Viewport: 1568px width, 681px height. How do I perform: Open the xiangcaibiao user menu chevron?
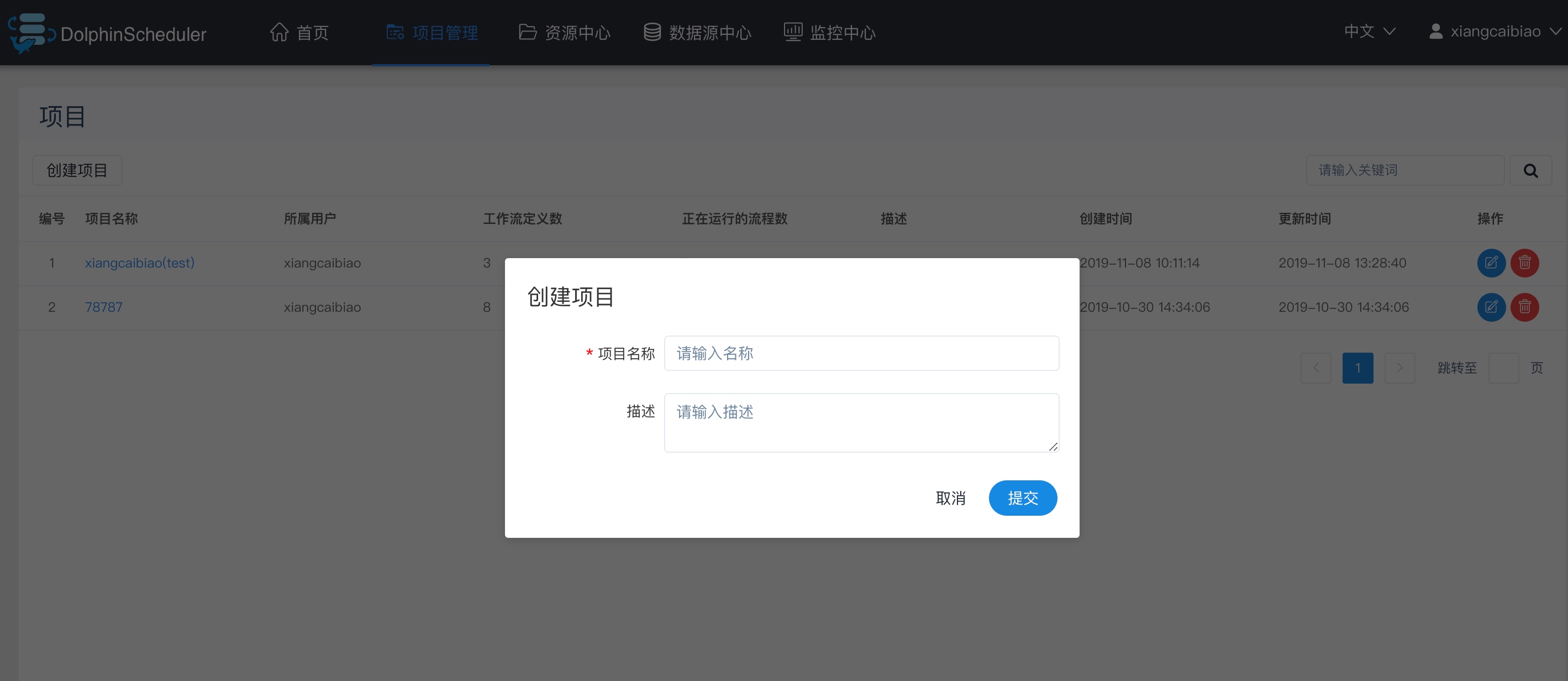1555,31
